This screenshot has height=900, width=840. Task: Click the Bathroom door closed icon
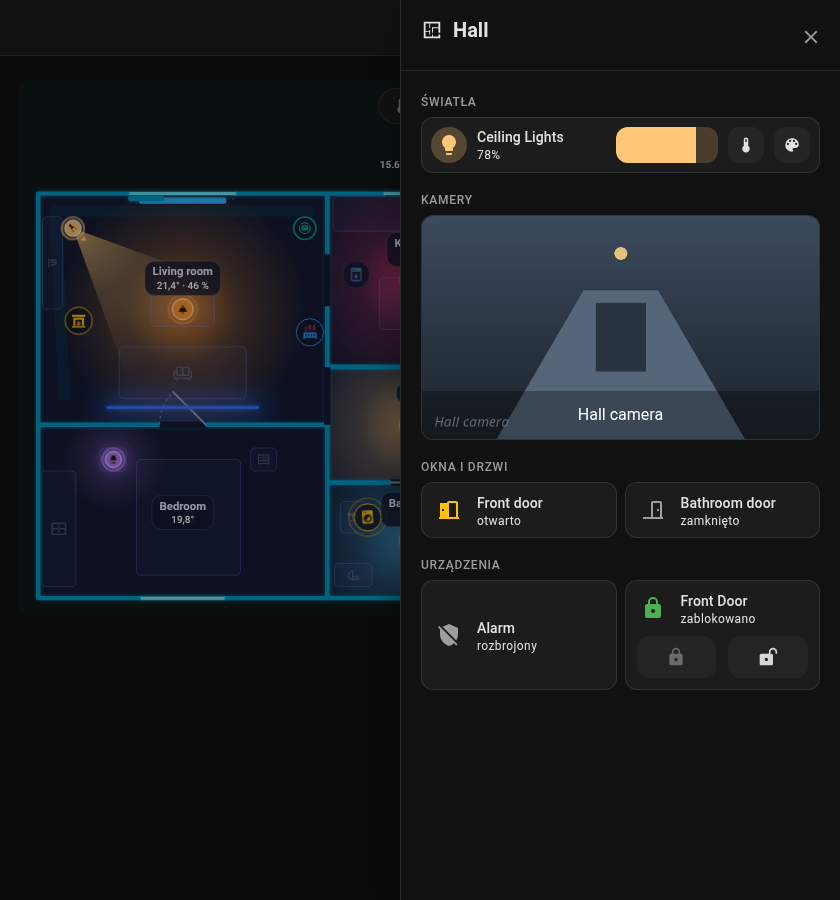tap(653, 510)
